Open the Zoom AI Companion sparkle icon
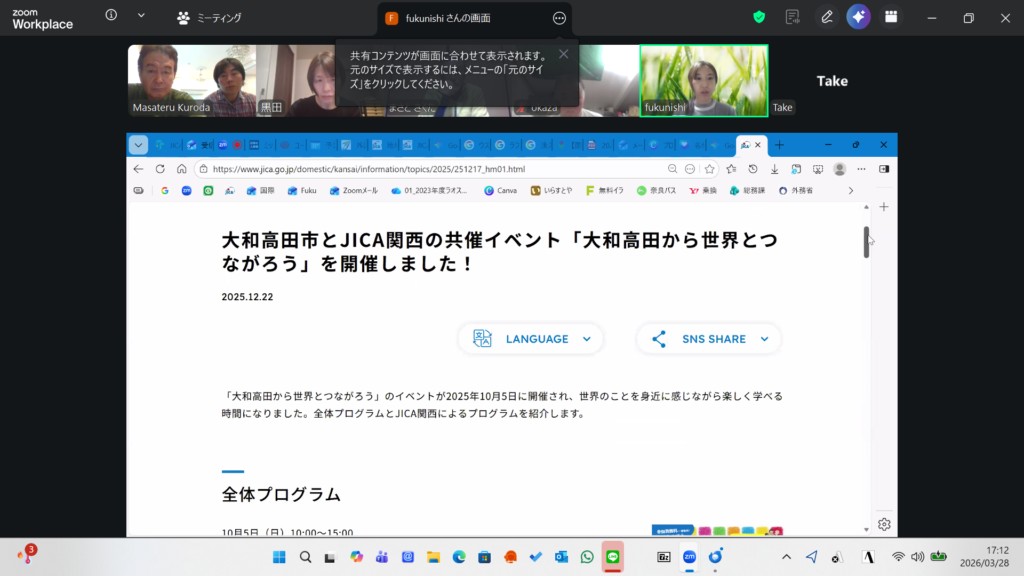 (858, 17)
